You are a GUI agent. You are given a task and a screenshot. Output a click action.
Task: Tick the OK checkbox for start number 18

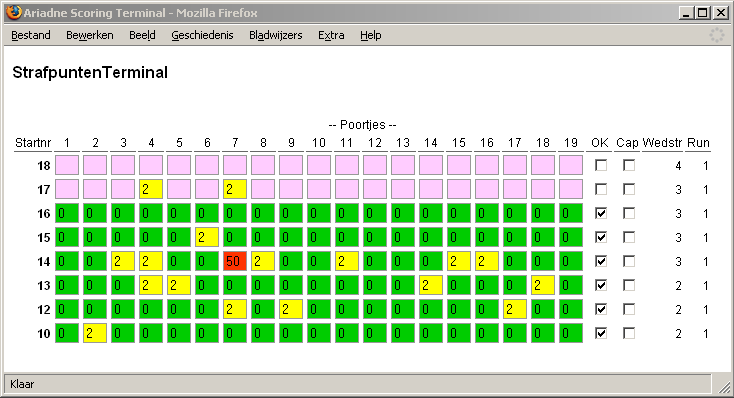[x=601, y=165]
